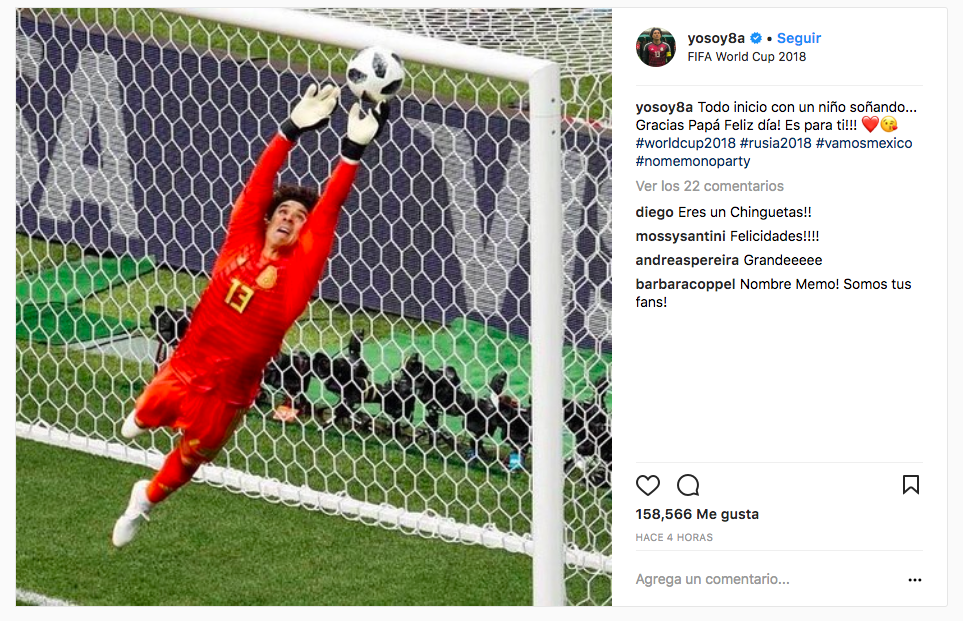The image size is (963, 621).
Task: Expand Ver los 22 comentarios
Action: (709, 186)
